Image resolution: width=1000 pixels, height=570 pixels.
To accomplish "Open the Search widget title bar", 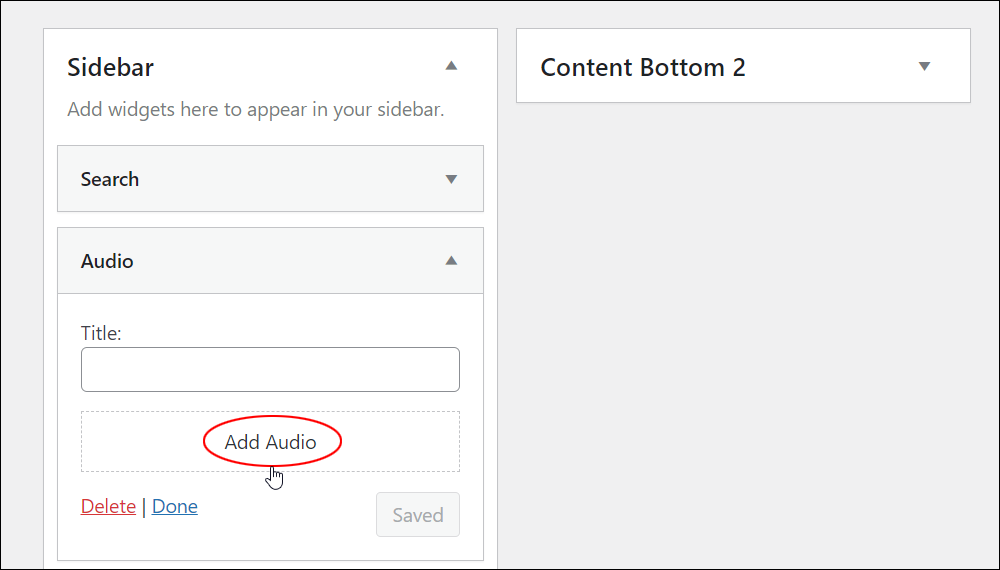I will point(270,179).
